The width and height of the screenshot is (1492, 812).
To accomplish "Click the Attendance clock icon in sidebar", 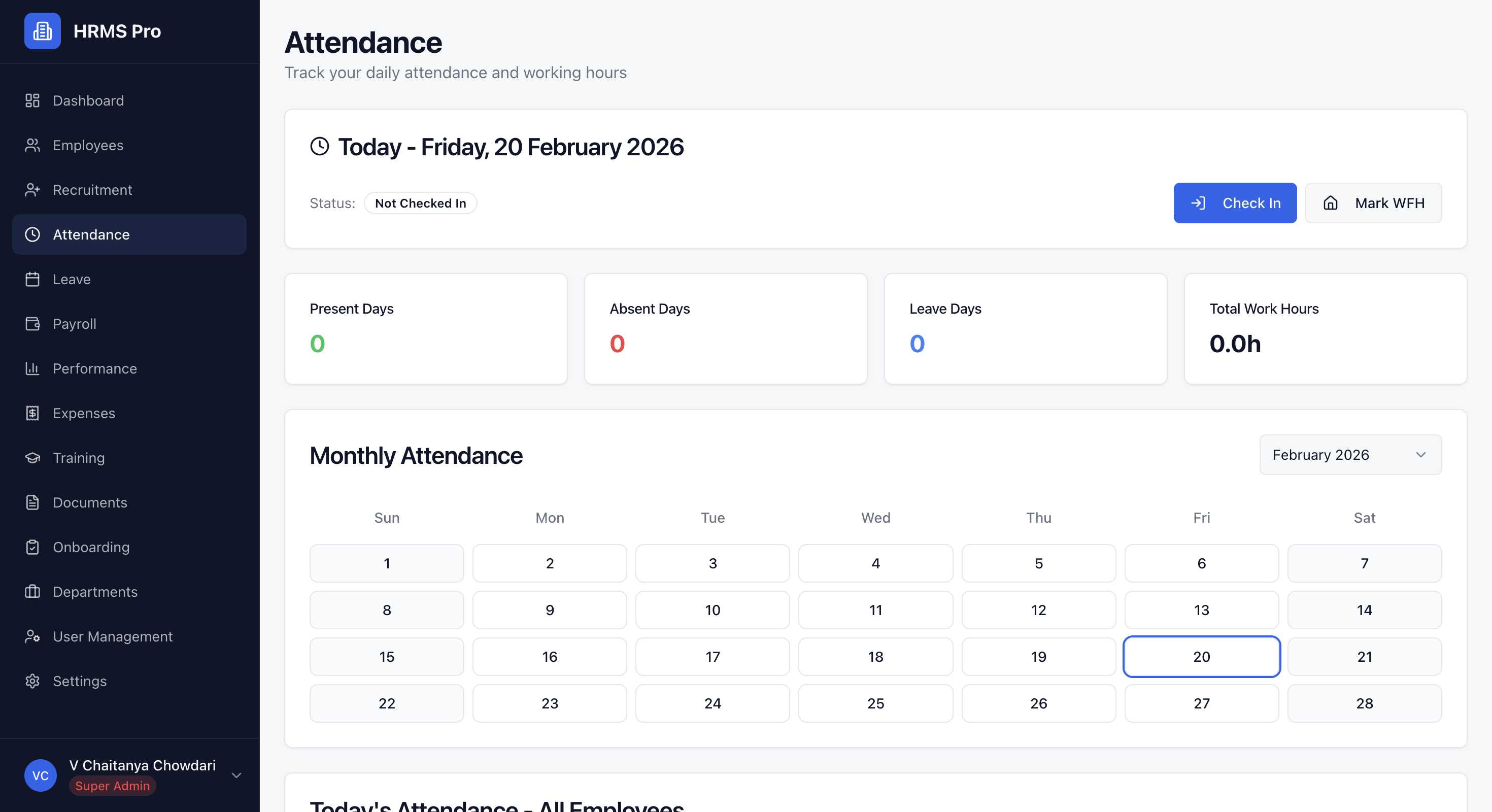I will (x=32, y=234).
